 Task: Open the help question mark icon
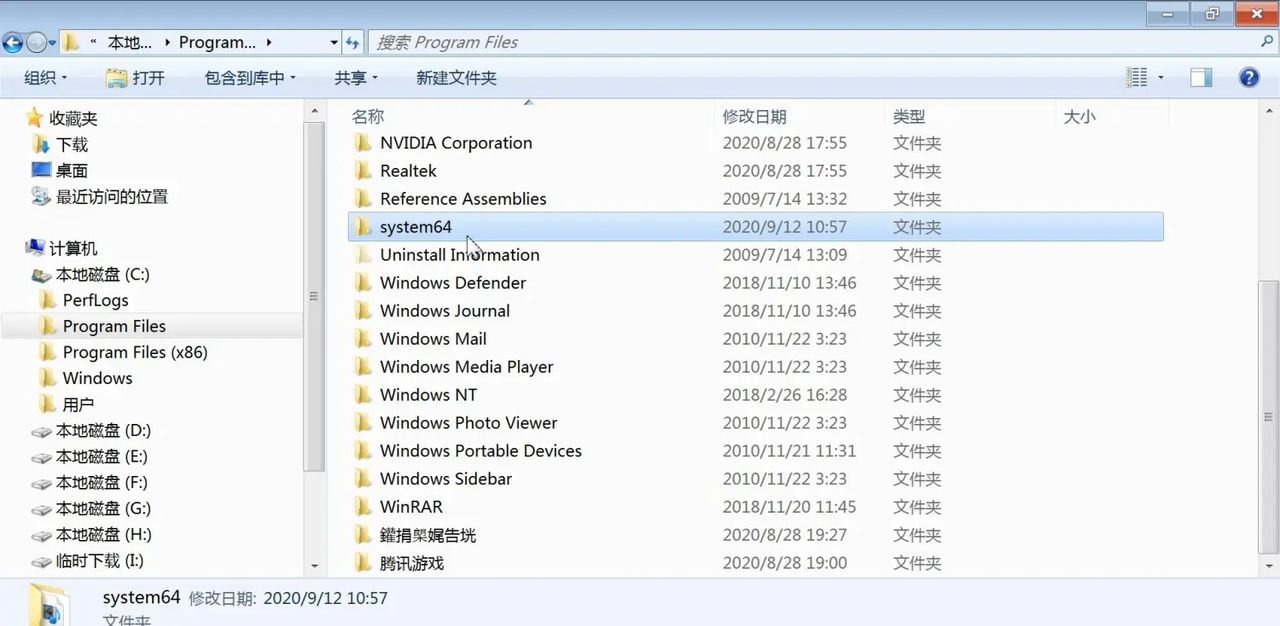1249,78
